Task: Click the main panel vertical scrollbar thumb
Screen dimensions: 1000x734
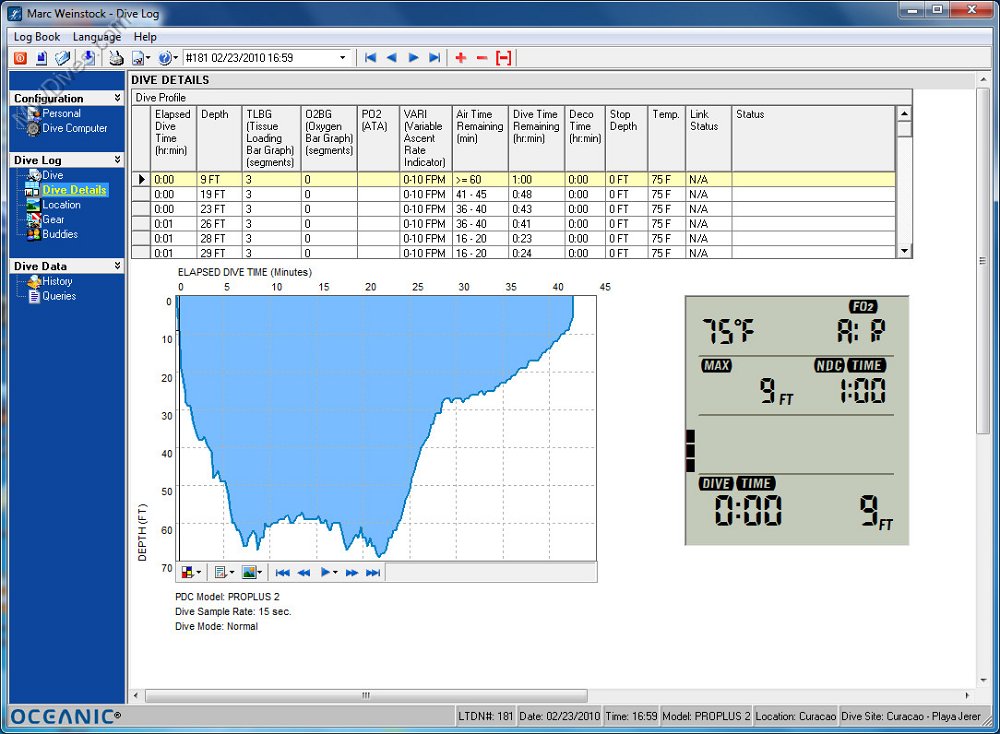Action: (x=982, y=261)
